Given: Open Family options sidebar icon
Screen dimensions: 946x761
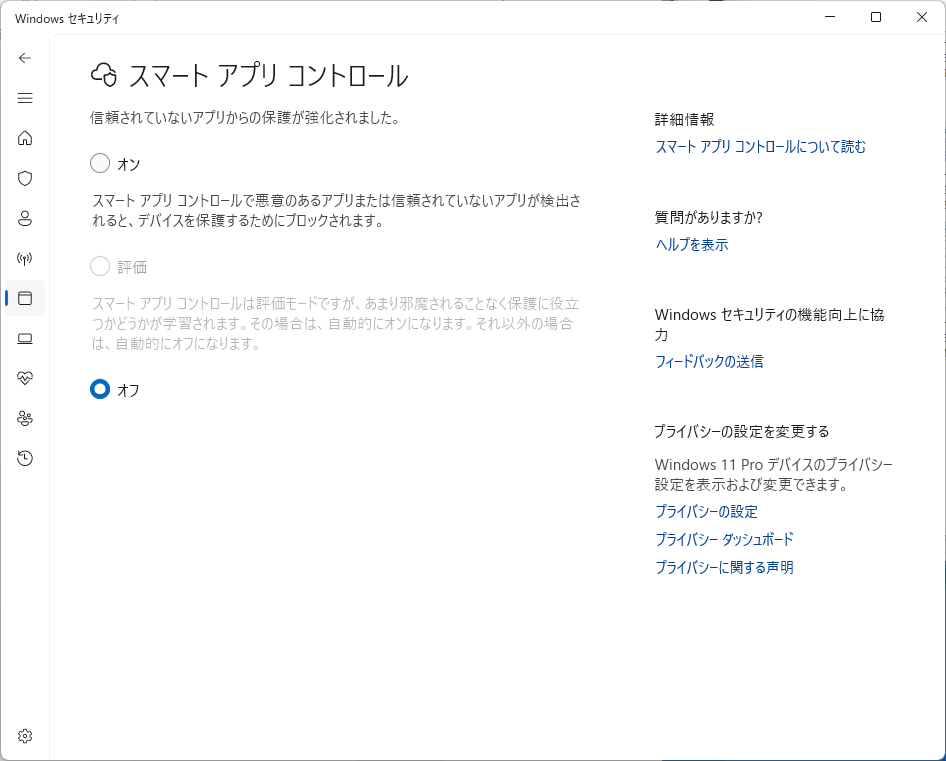Looking at the screenshot, I should tap(25, 418).
